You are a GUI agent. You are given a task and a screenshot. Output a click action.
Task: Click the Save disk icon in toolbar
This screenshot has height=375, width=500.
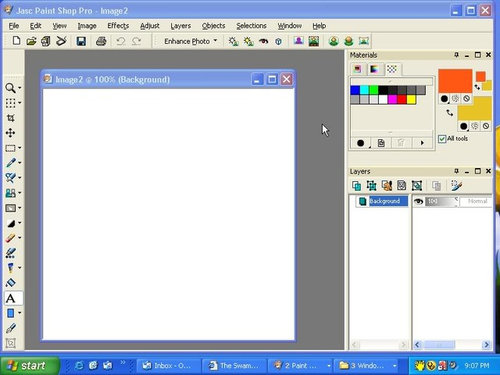81,41
